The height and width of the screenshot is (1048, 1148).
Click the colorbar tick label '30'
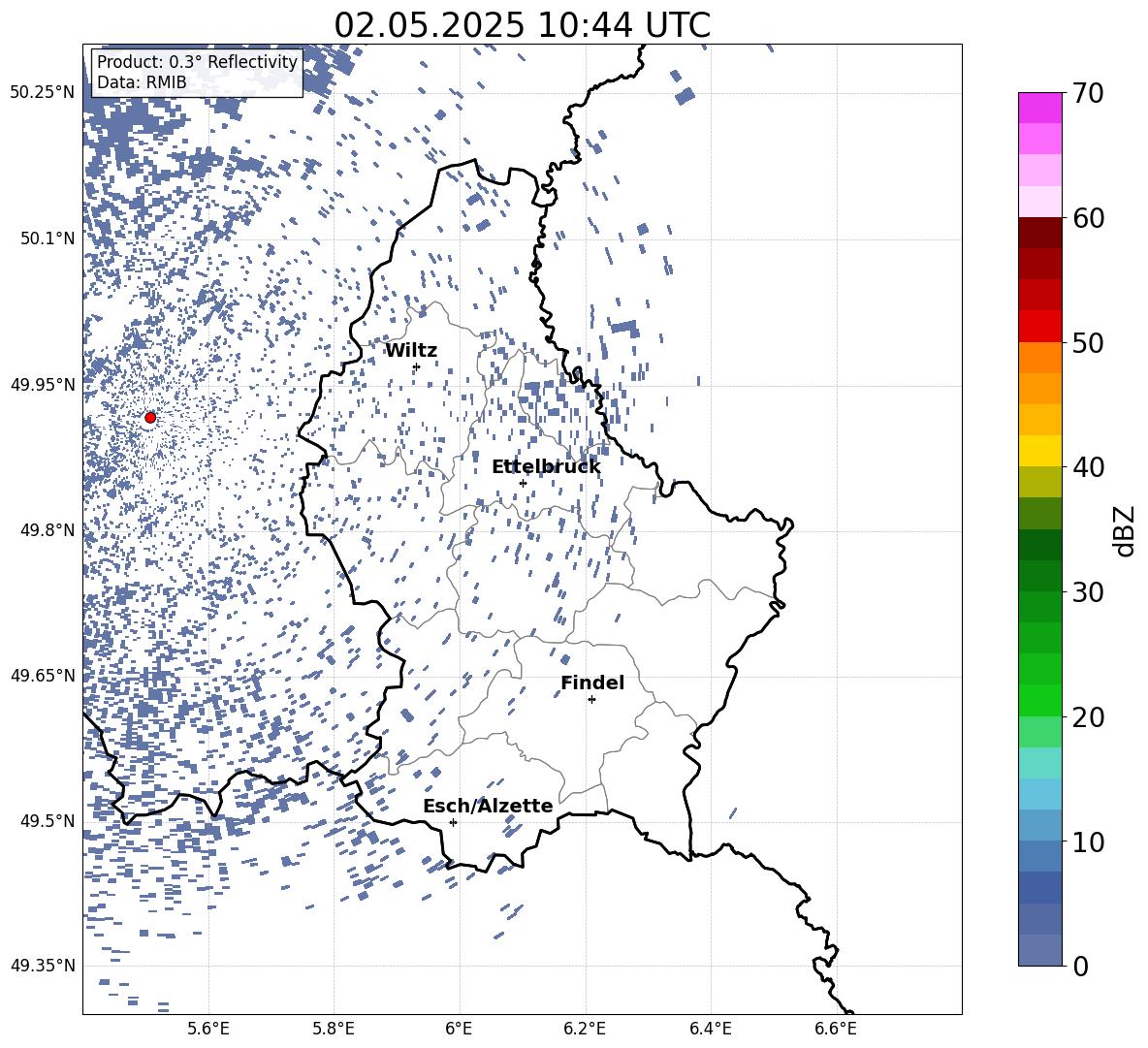pyautogui.click(x=1088, y=592)
